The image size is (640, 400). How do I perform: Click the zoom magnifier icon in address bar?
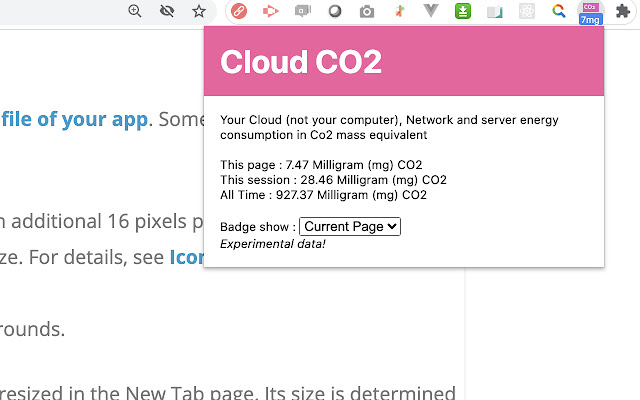click(135, 11)
